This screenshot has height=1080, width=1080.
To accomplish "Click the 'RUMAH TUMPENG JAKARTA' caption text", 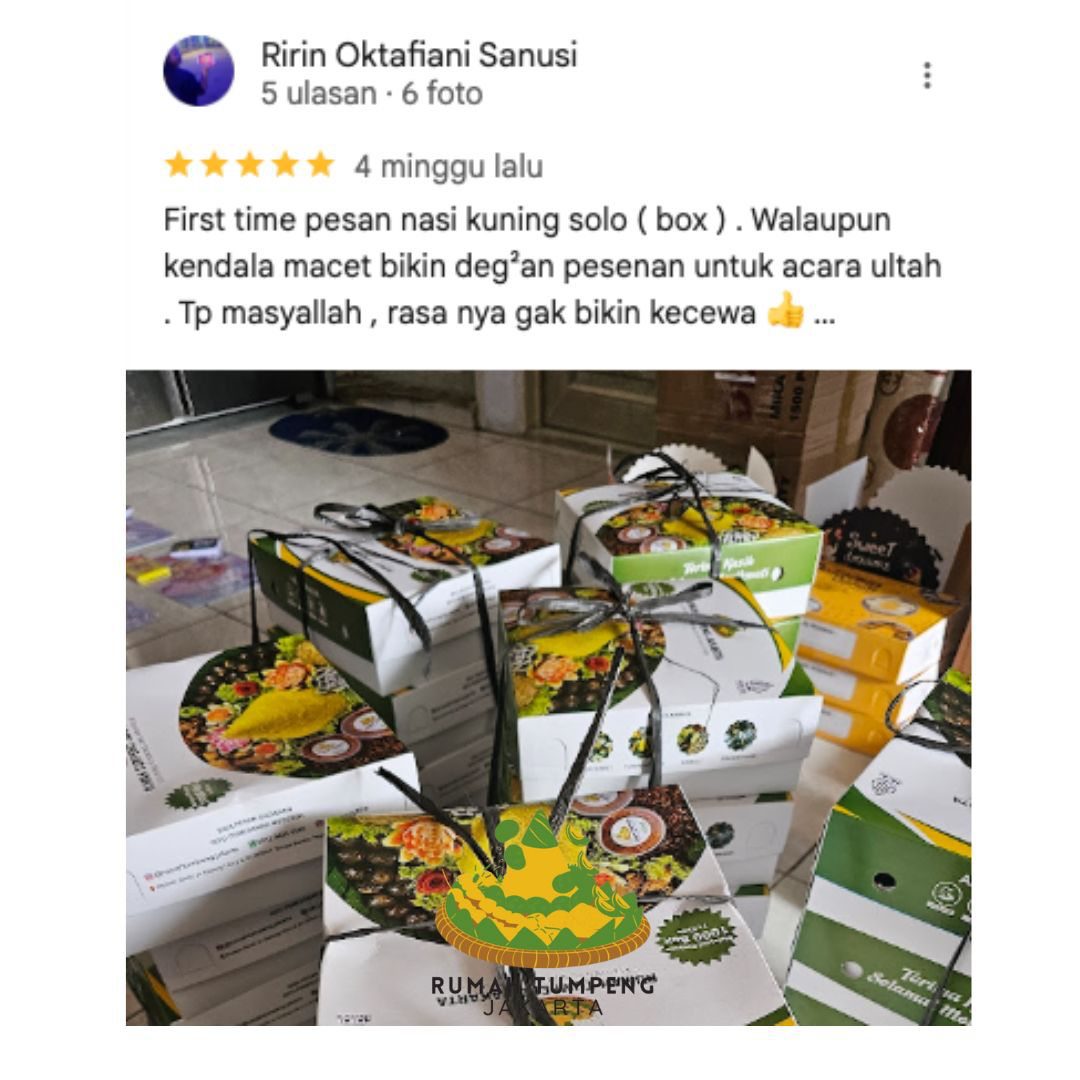I will coord(543,995).
